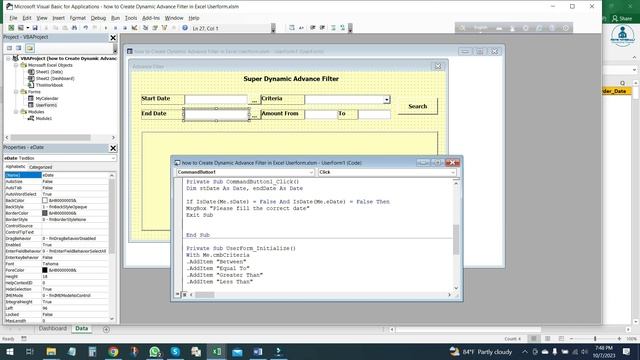Open the Click procedure dropdown in the code window
The image size is (640, 360).
(453, 172)
